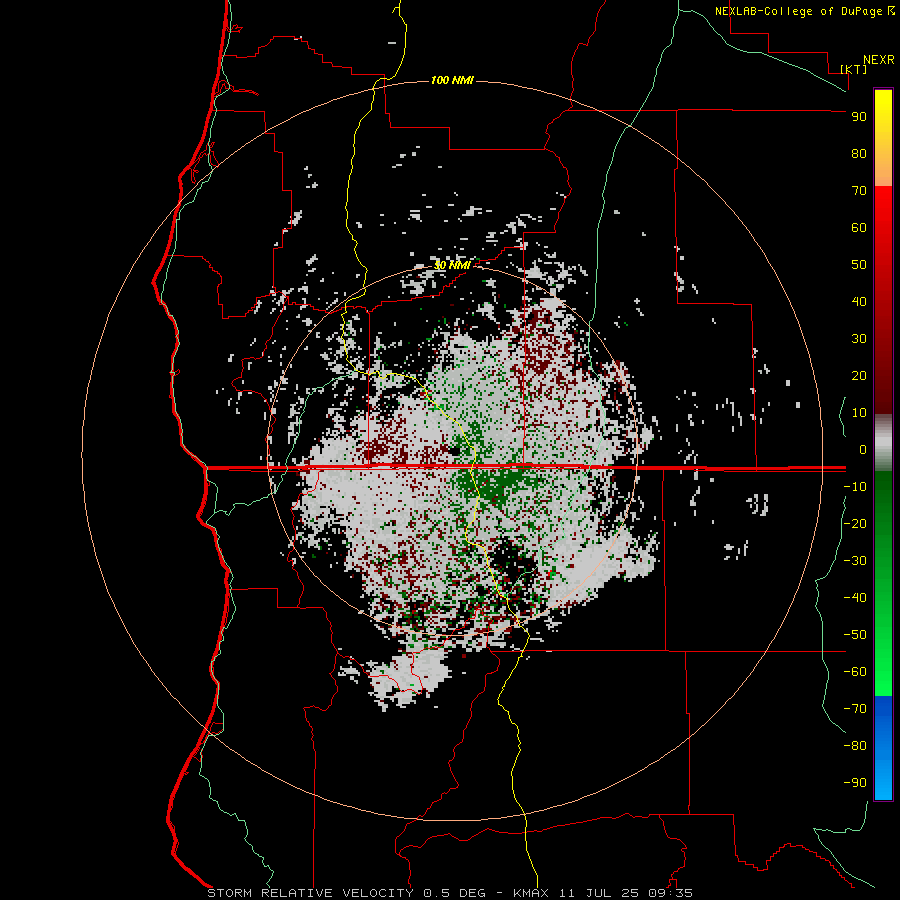Viewport: 900px width, 900px height.
Task: Click the -20 value on the velocity scale
Action: click(855, 523)
